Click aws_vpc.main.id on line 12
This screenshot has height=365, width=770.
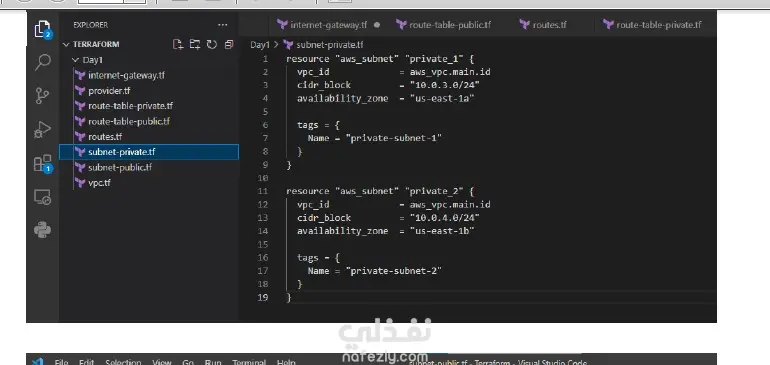pyautogui.click(x=450, y=204)
